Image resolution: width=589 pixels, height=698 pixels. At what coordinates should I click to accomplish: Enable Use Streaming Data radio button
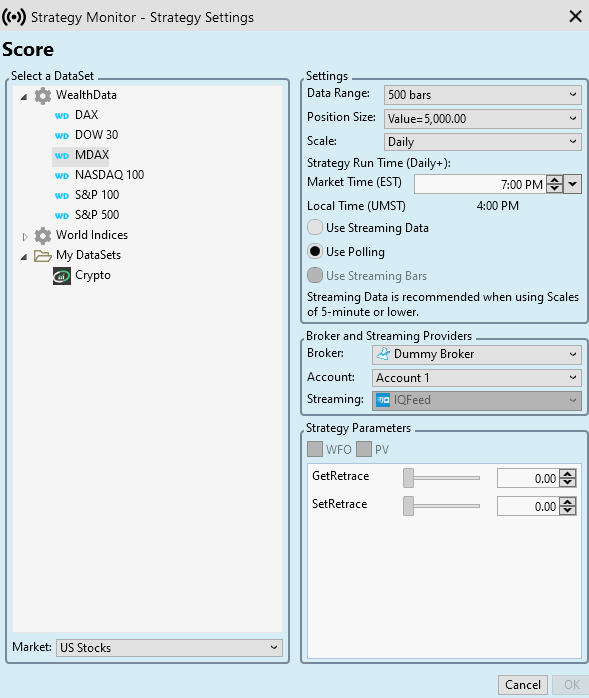click(x=315, y=227)
